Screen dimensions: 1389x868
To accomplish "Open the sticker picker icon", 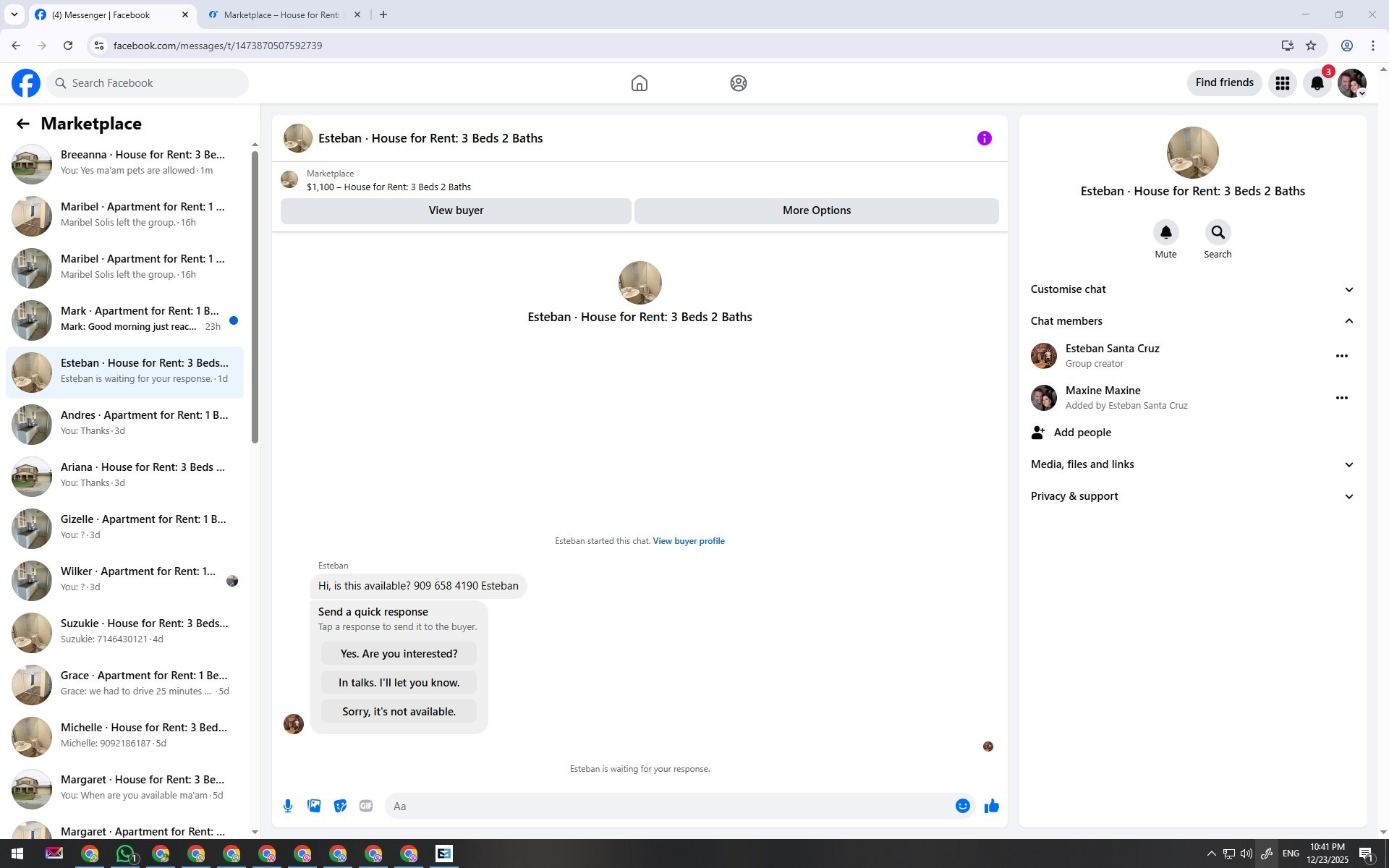I will pyautogui.click(x=340, y=806).
